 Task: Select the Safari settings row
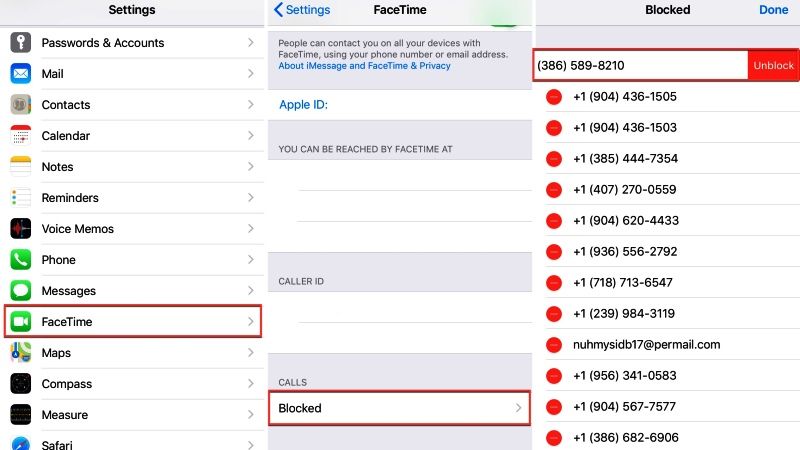[x=133, y=442]
